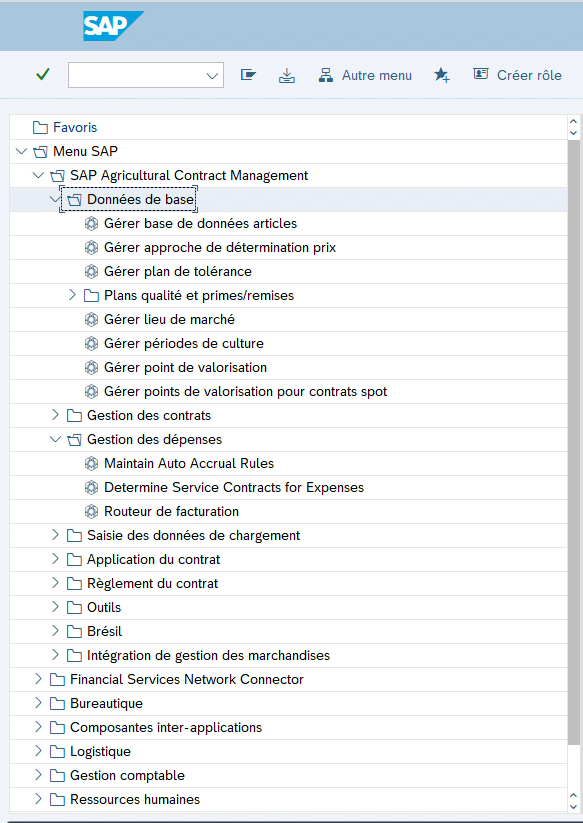This screenshot has width=583, height=823.
Task: Click transaction icon beside Gérer plan de tolérance
Action: (91, 272)
